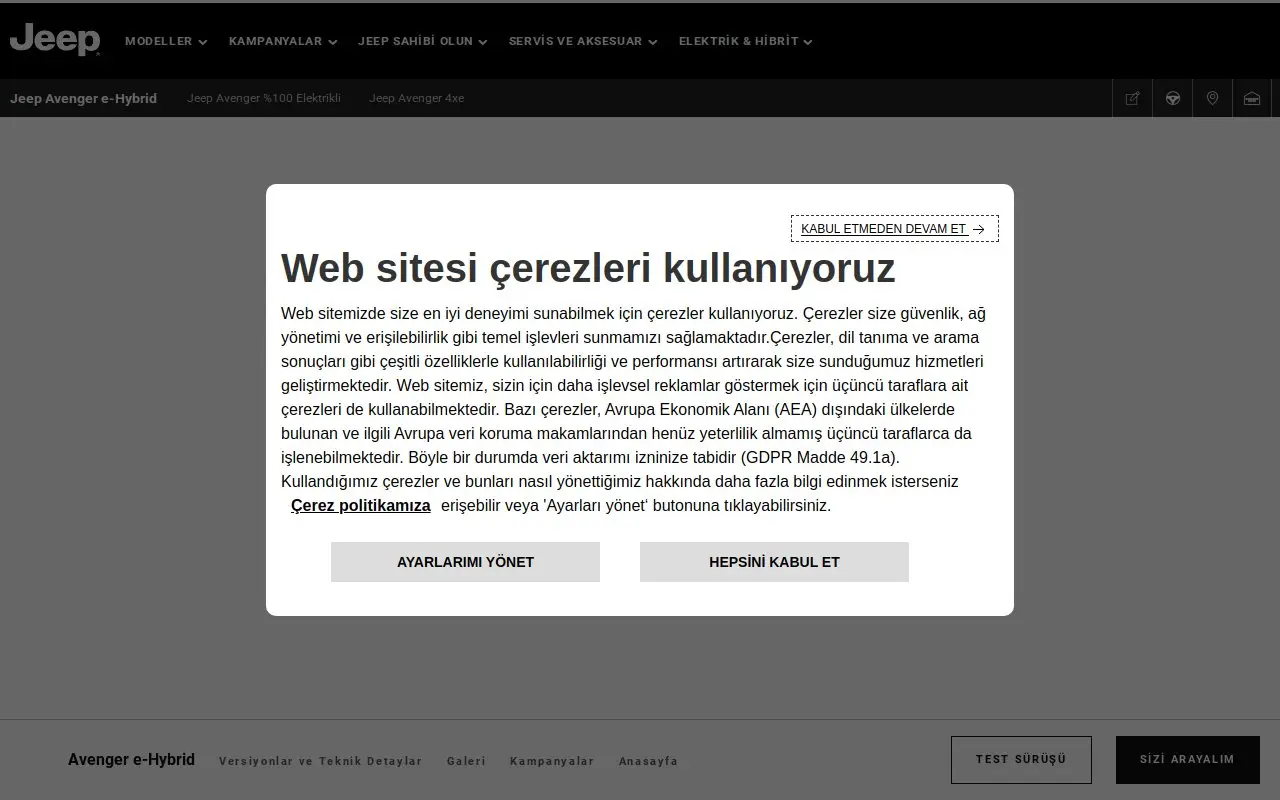This screenshot has height=800, width=1280.
Task: Click the Jeep logo
Action: click(x=55, y=41)
